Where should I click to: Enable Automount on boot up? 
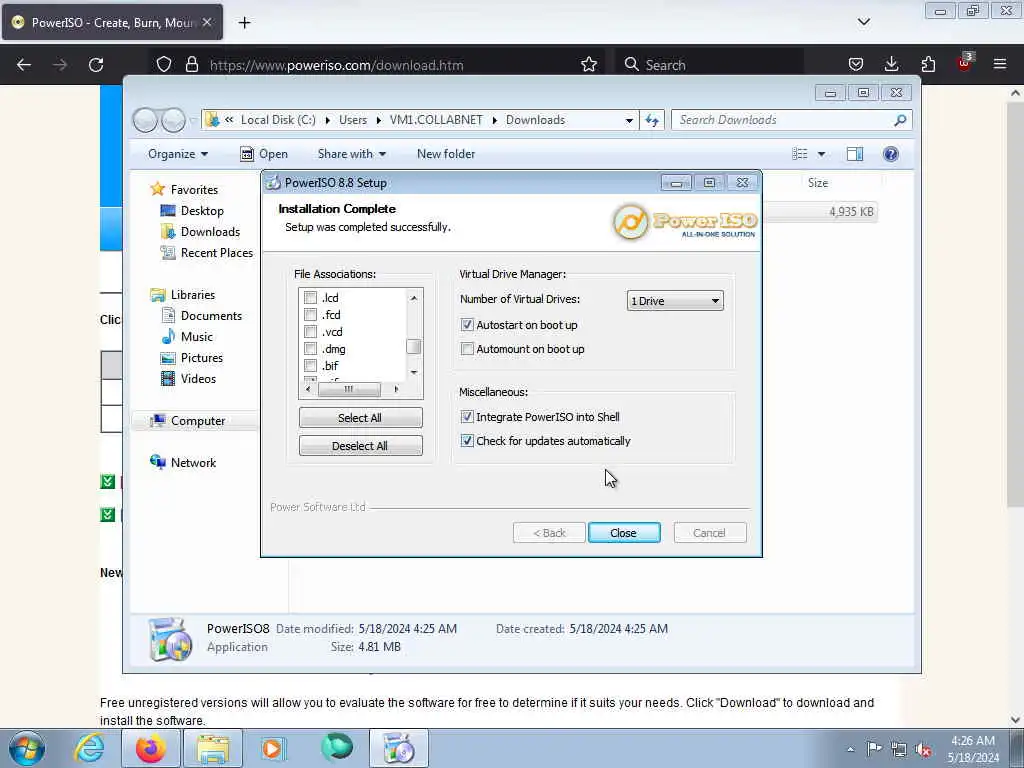pos(467,349)
